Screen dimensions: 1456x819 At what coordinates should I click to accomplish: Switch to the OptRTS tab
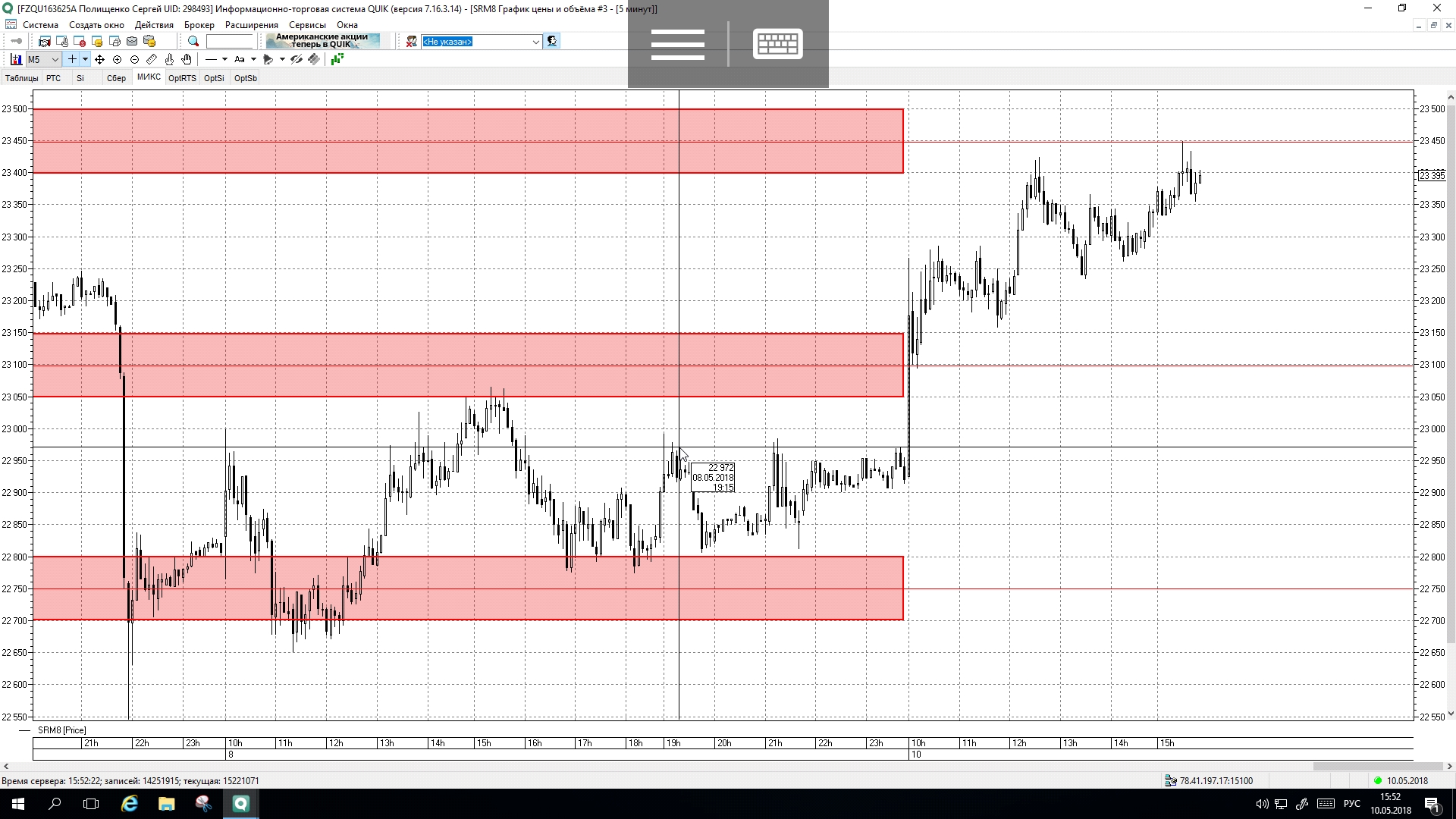182,78
